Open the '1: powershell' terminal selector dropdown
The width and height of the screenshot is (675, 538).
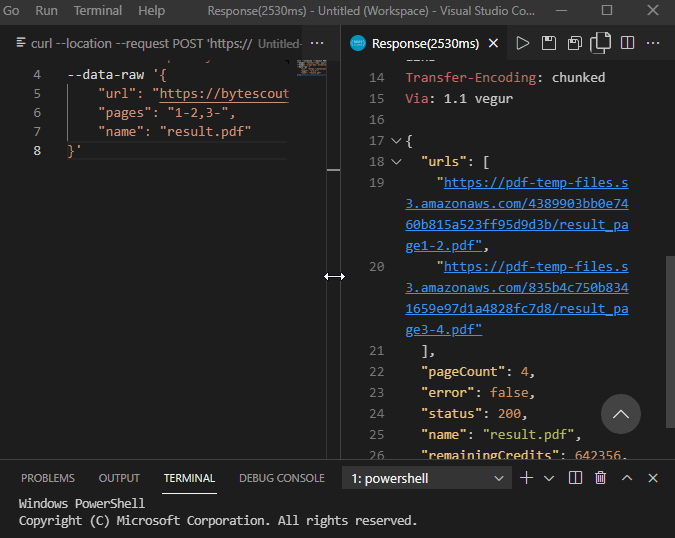[x=426, y=478]
